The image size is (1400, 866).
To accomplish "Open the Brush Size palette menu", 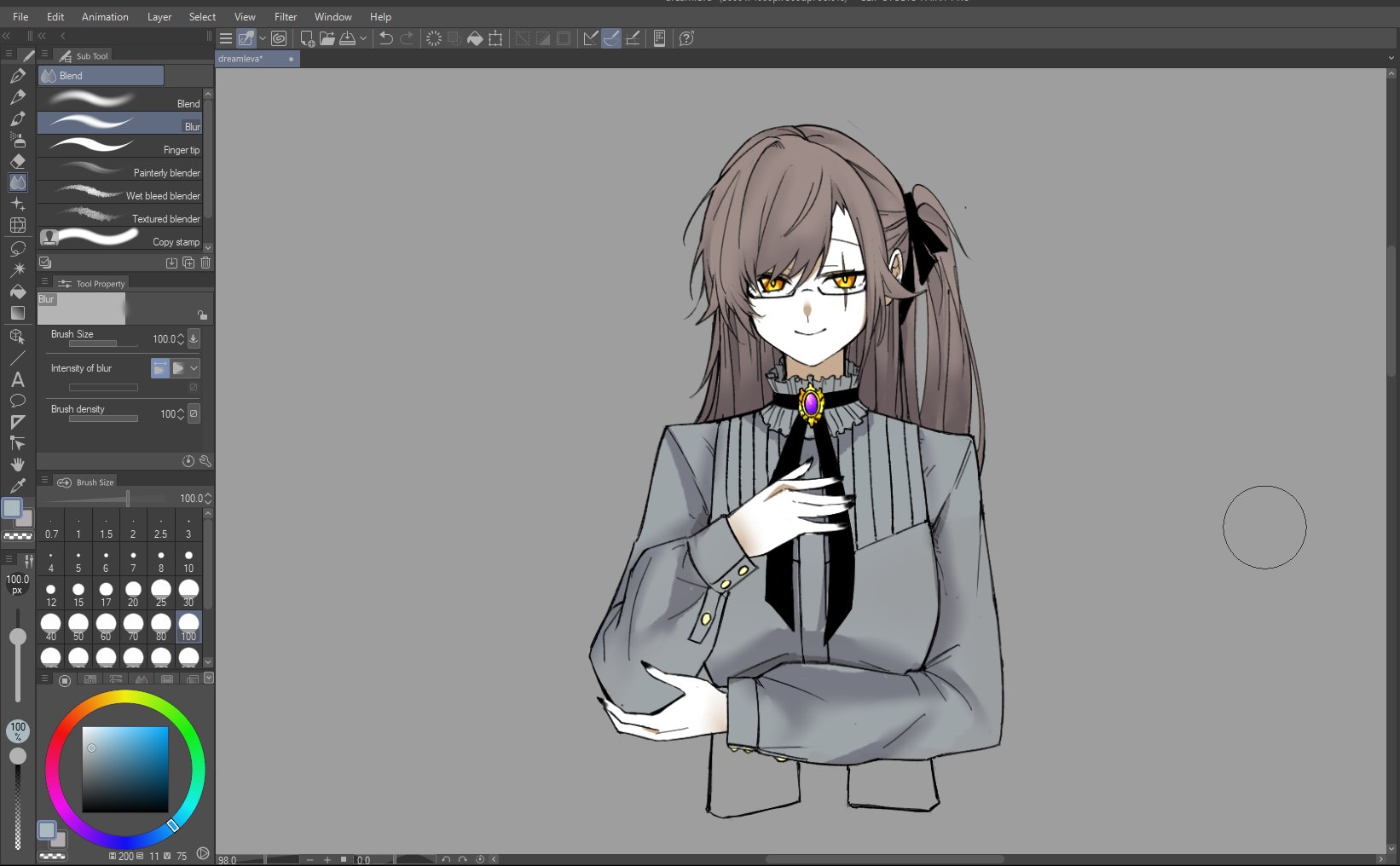I will pyautogui.click(x=44, y=481).
